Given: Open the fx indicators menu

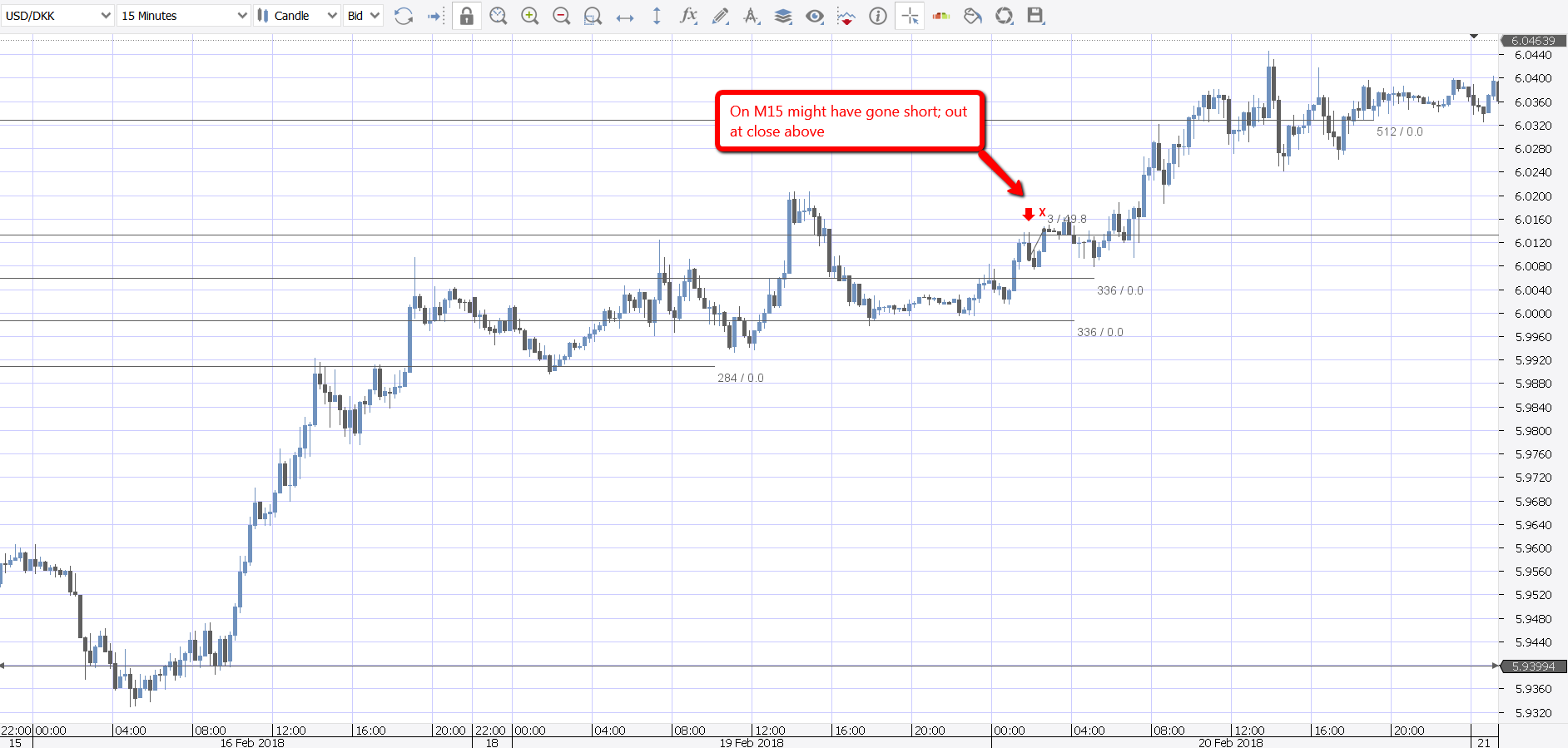Looking at the screenshot, I should 688,16.
